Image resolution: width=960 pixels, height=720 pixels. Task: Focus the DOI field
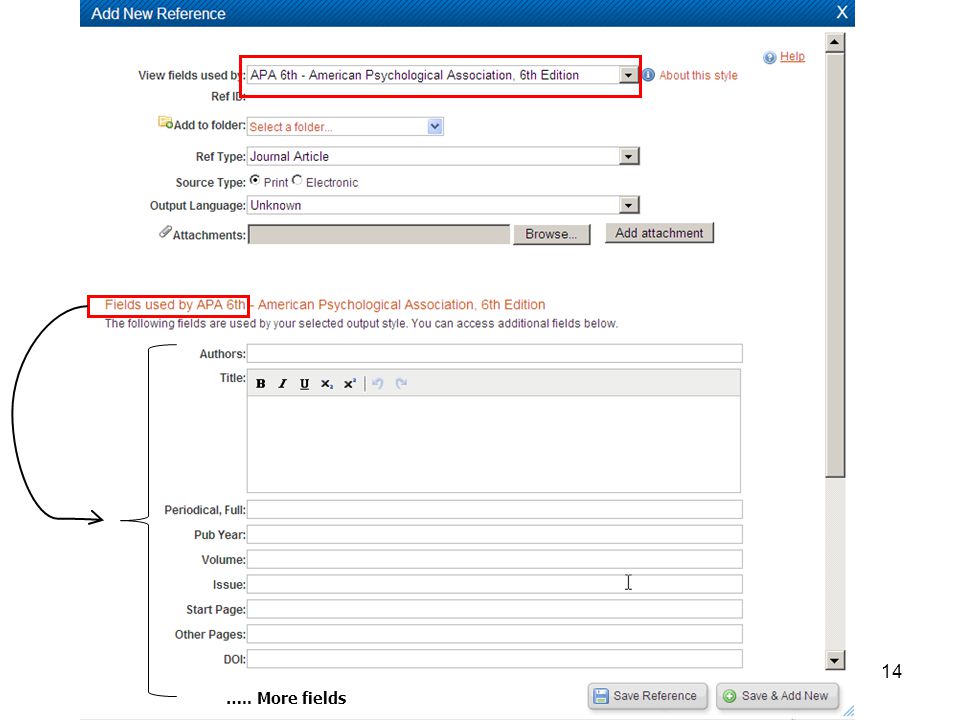pos(495,659)
